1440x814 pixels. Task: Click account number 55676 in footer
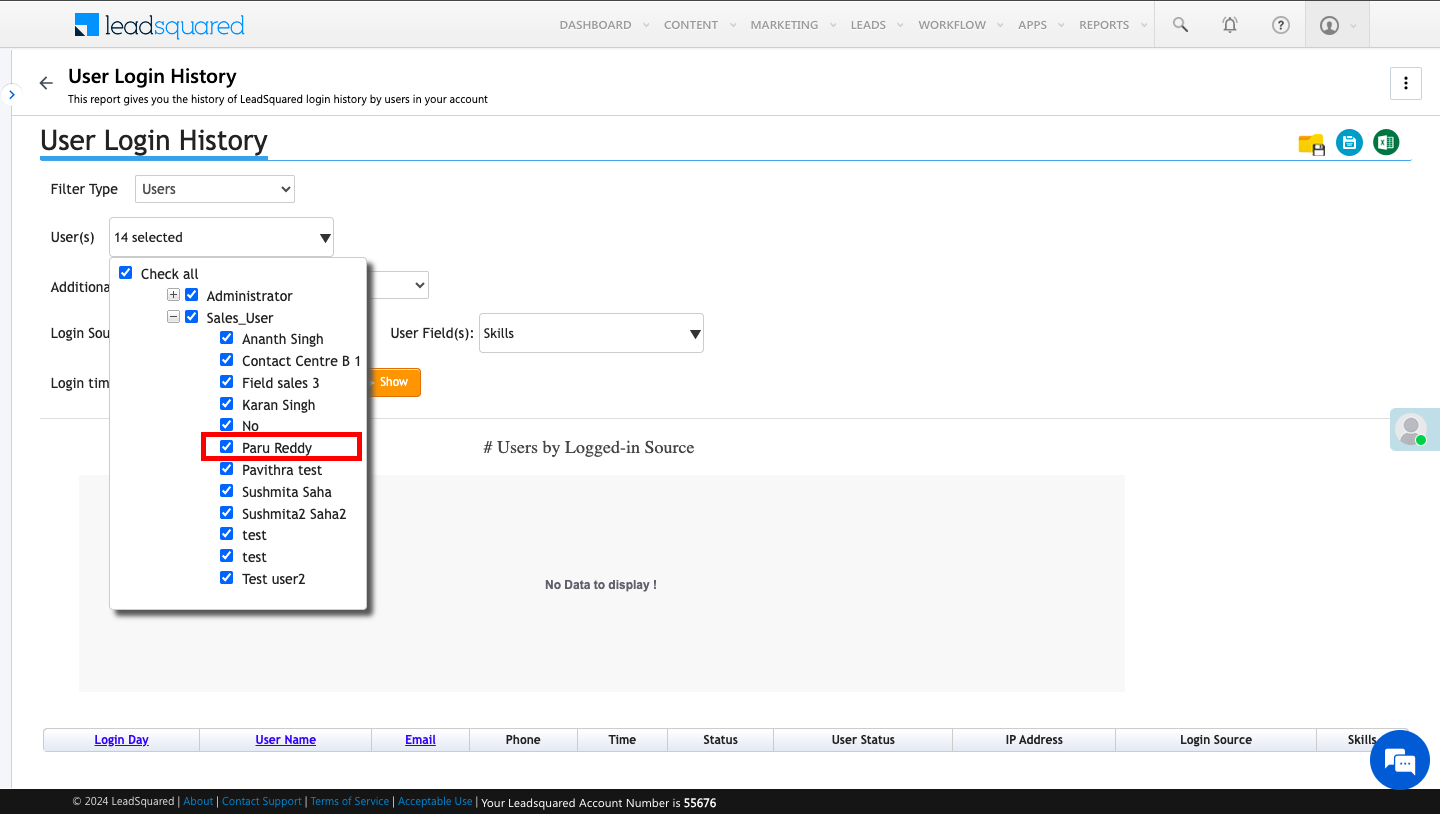tap(700, 803)
